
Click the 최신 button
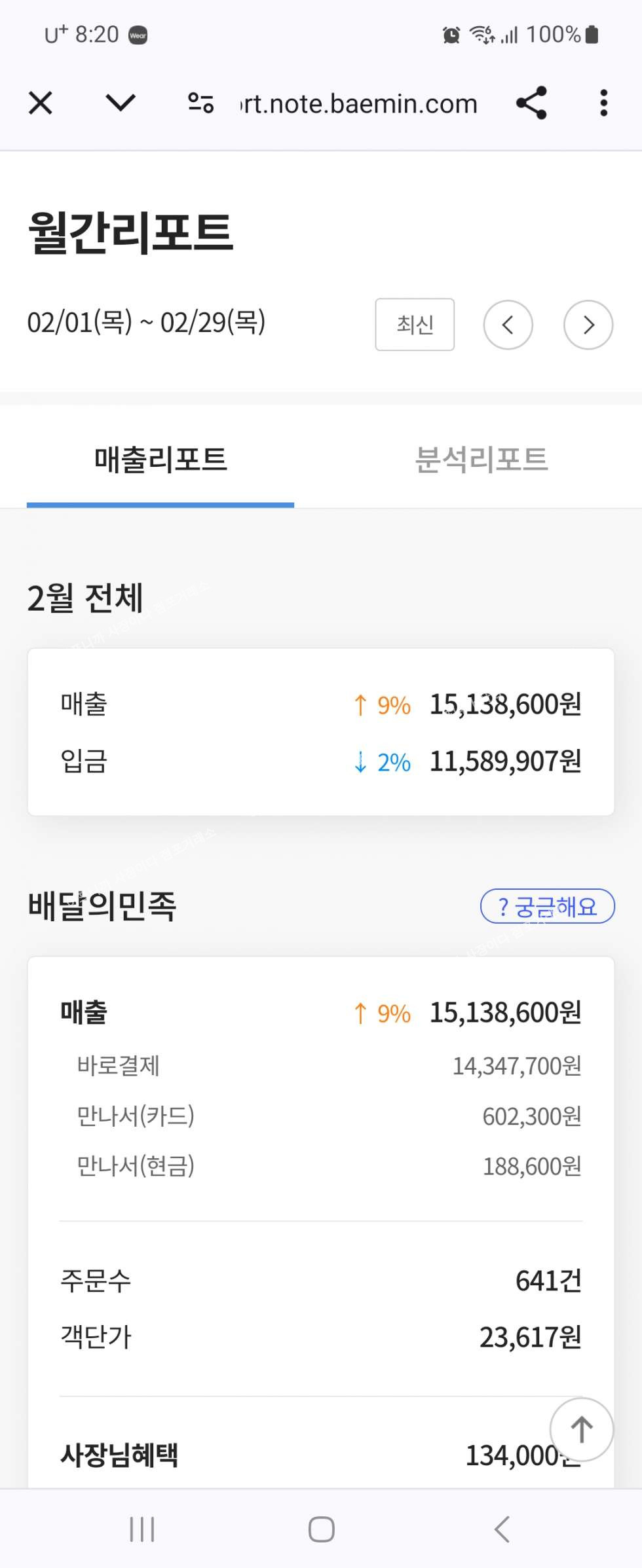click(415, 324)
